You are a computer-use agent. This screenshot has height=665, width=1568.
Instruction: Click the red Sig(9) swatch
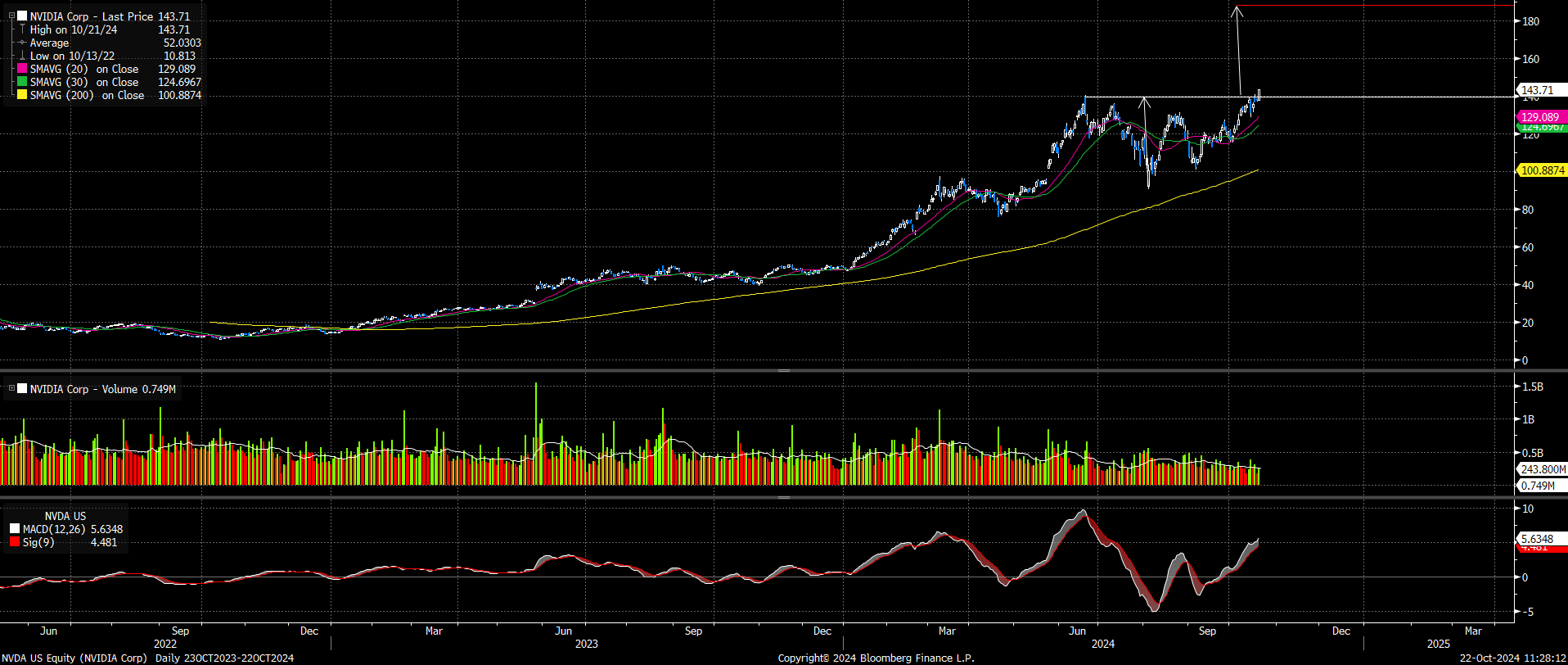pyautogui.click(x=15, y=542)
